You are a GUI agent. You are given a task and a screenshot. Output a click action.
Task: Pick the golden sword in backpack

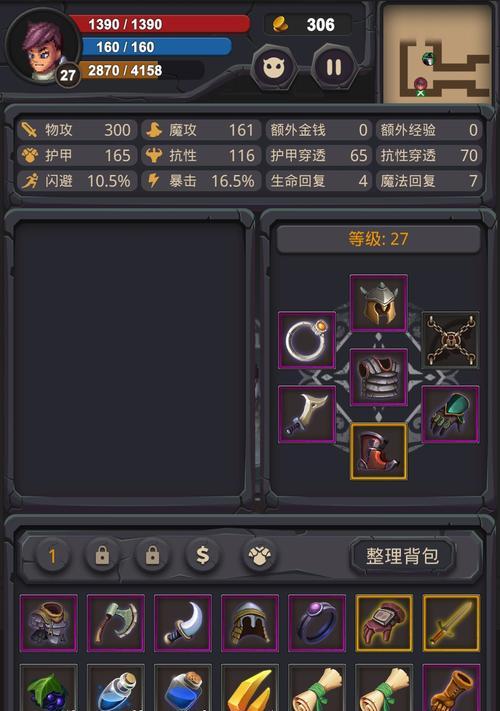[x=451, y=623]
